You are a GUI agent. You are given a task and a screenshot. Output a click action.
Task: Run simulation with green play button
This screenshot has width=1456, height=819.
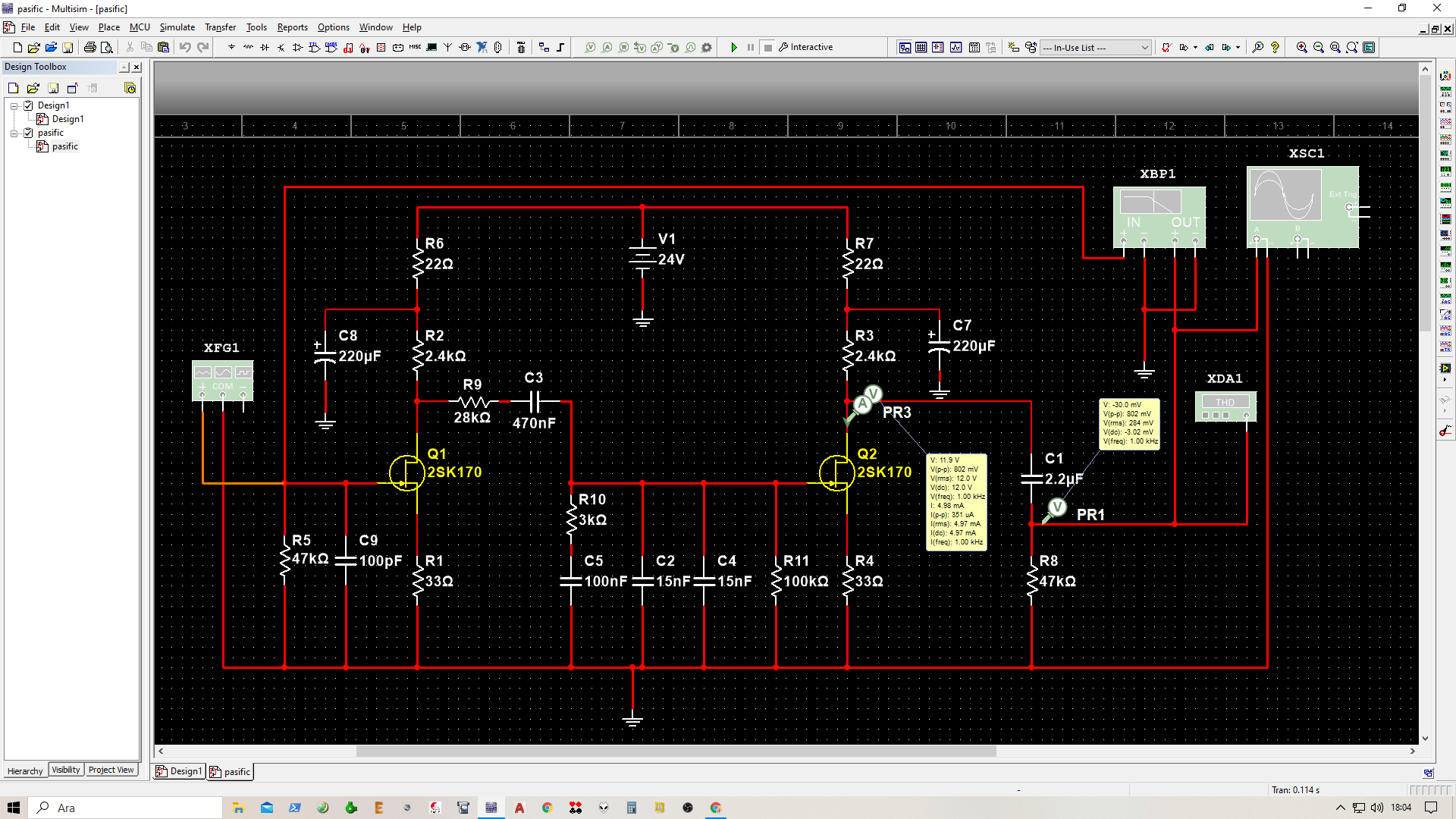[x=734, y=47]
